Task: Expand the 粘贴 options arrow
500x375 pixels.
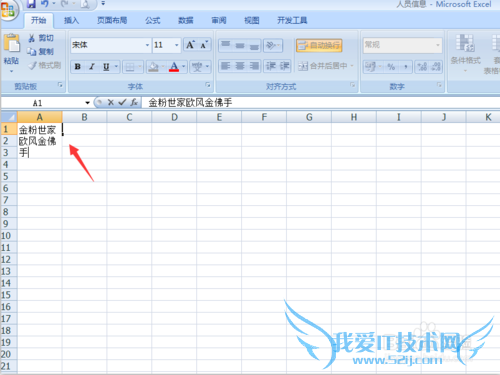Action: [11, 71]
